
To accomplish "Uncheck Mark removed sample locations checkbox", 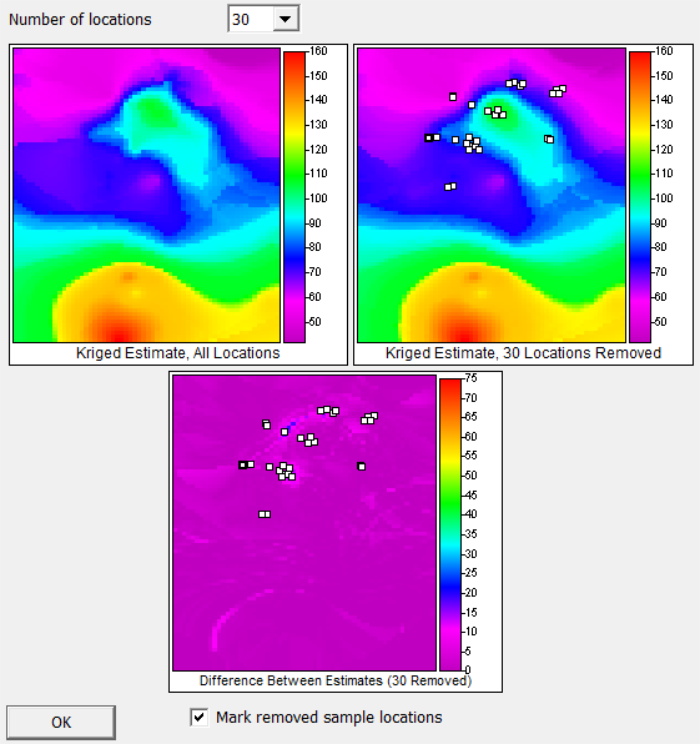I will pos(199,717).
